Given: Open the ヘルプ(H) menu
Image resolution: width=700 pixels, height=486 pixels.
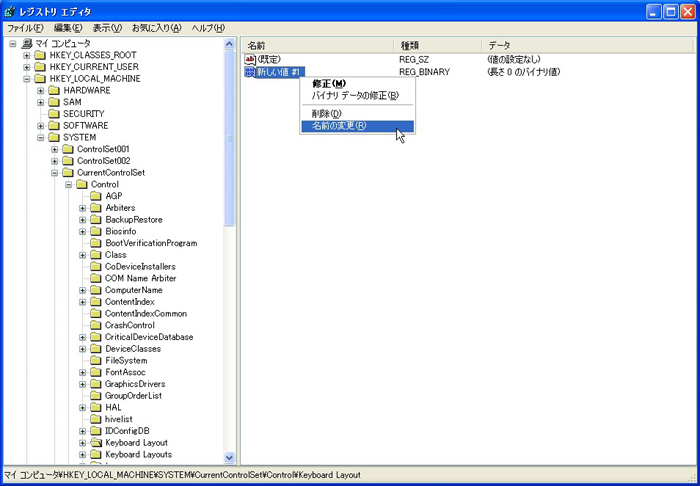Looking at the screenshot, I should tap(208, 28).
